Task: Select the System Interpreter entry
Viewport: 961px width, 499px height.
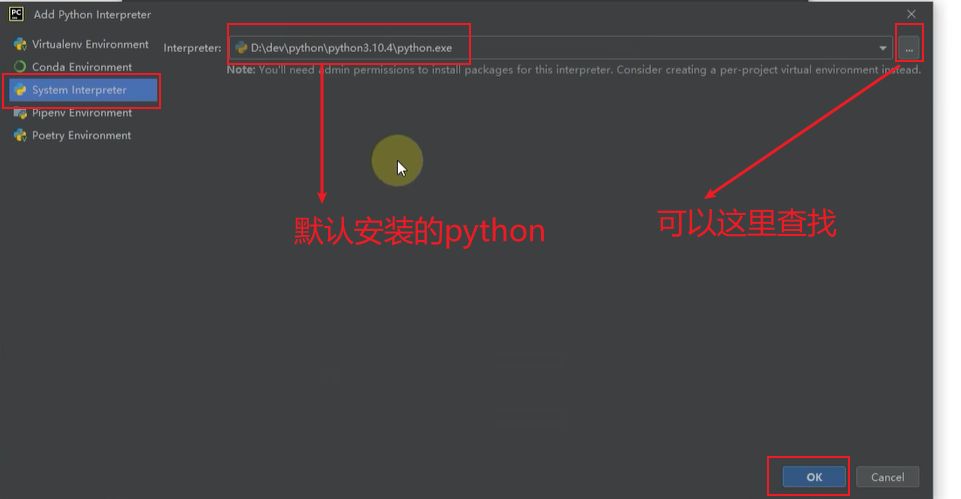Action: click(x=79, y=90)
